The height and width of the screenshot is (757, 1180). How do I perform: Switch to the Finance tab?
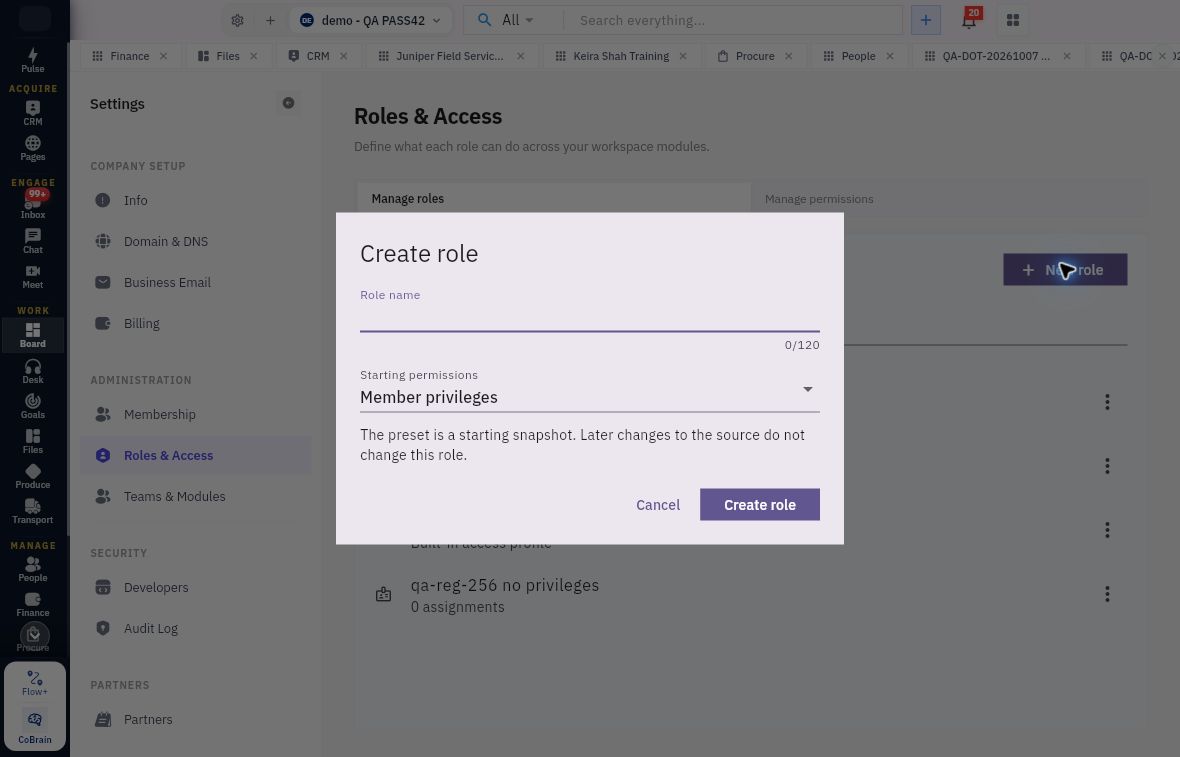pos(129,56)
